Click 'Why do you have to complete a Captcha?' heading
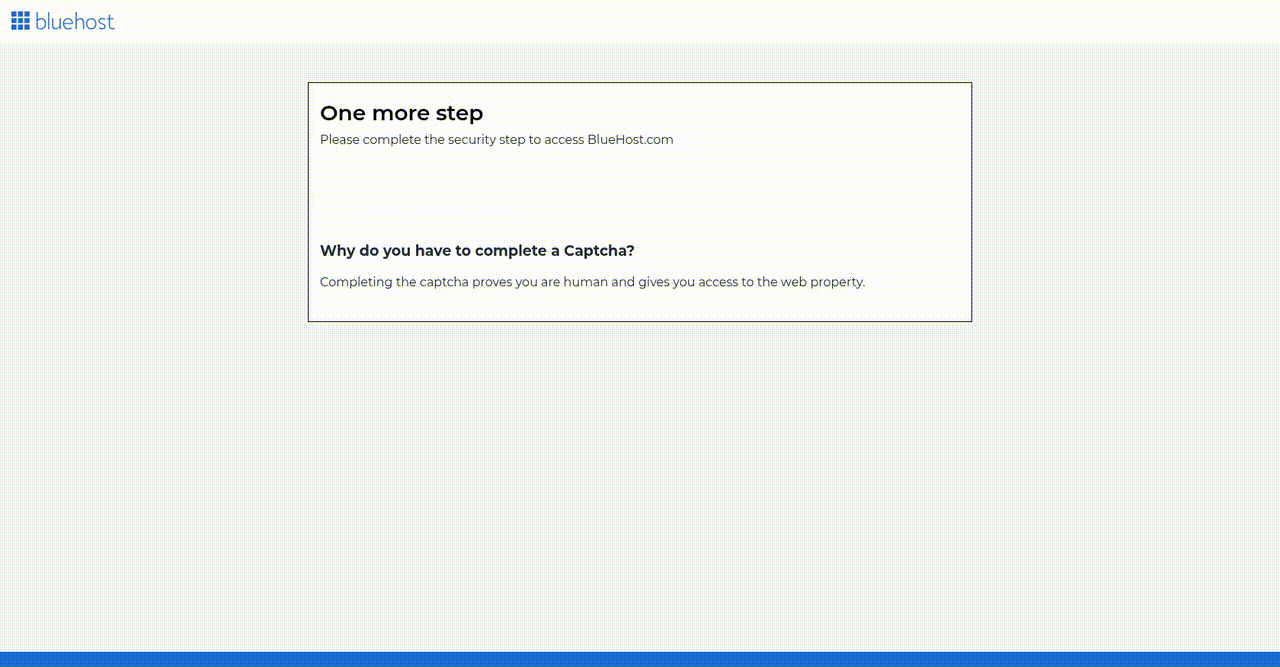The image size is (1280, 667). pos(477,251)
